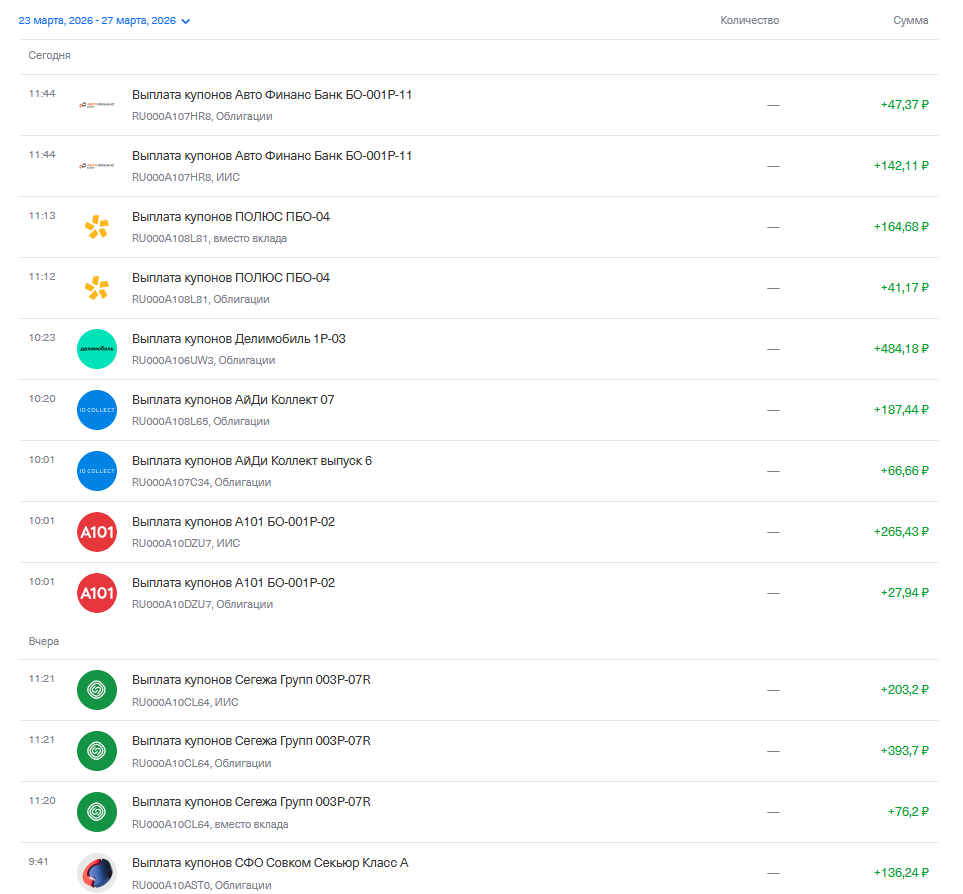Open the 23 марта – 27 марта 2026 date range dropdown
963x894 pixels.
(x=104, y=21)
